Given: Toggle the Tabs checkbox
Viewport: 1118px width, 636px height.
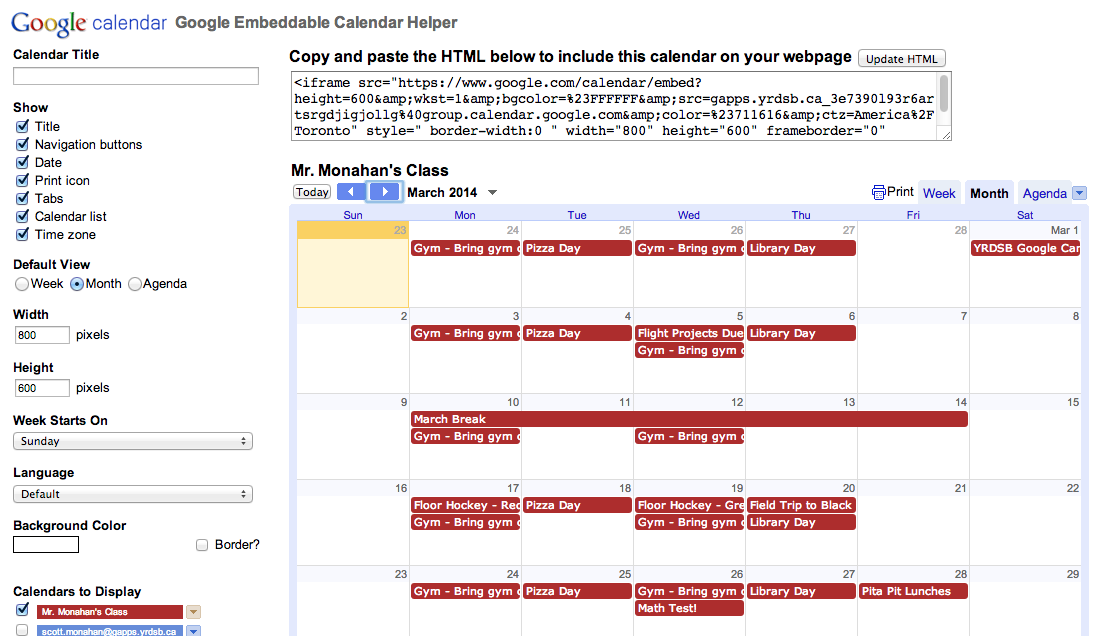Looking at the screenshot, I should tap(22, 198).
